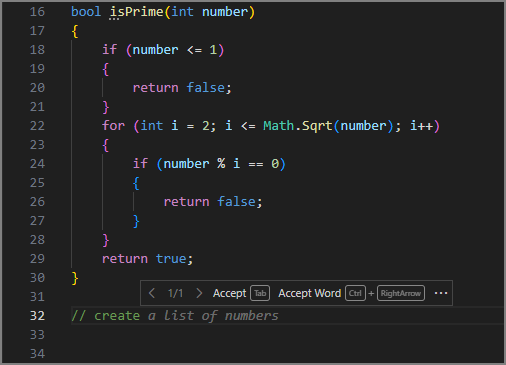Viewport: 506px width, 365px height.
Task: Click 'return false;' on line 20
Action: (x=182, y=88)
